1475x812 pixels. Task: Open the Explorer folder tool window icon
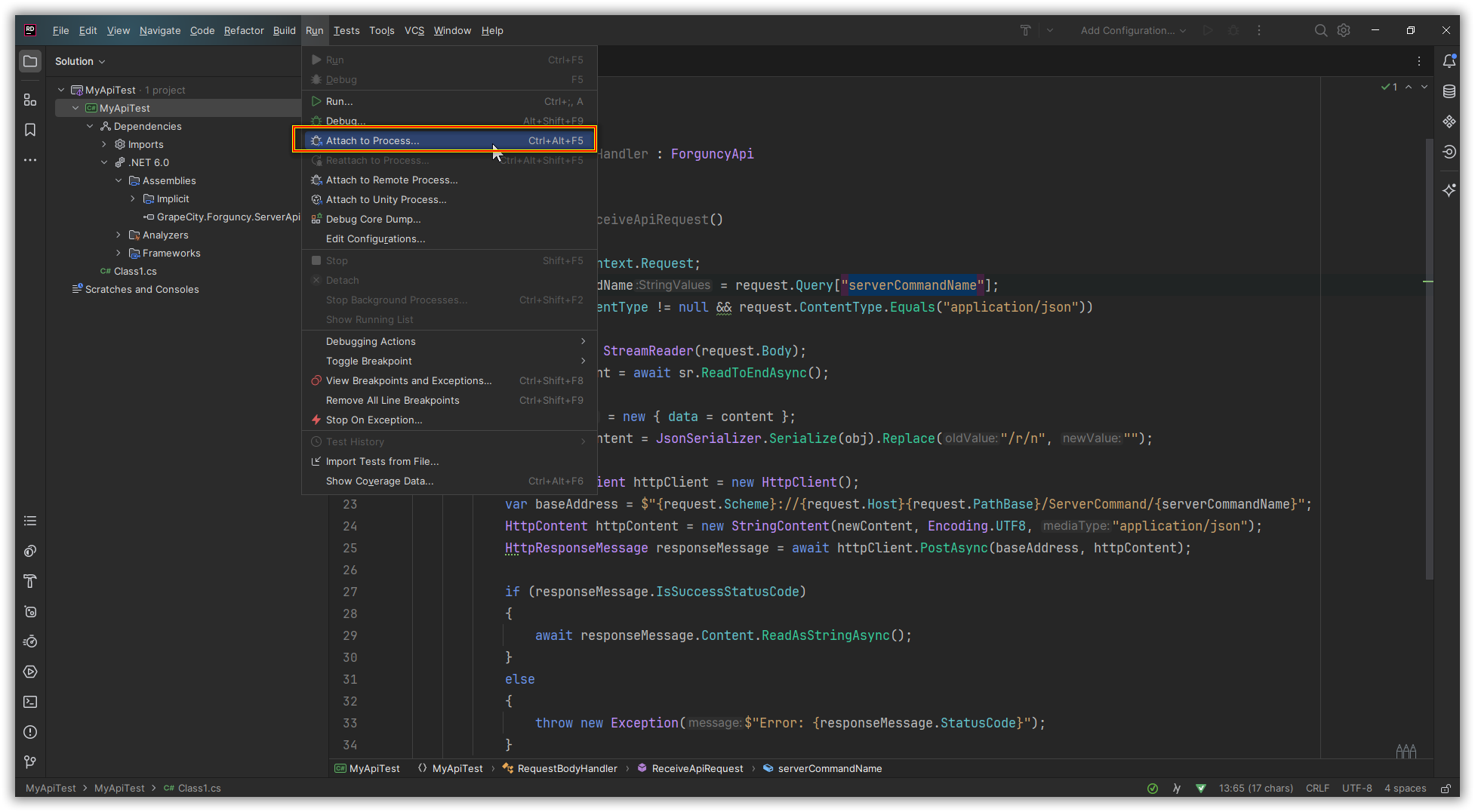(x=30, y=61)
